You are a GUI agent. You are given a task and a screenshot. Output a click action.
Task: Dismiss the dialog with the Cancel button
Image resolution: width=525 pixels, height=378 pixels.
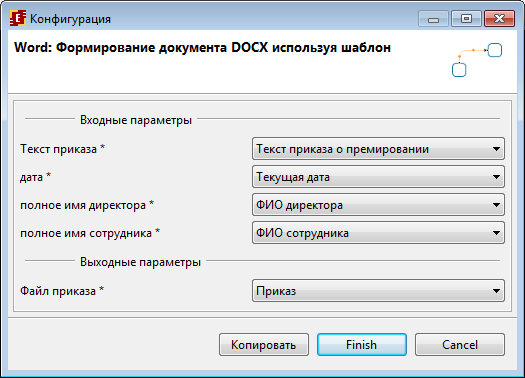[460, 345]
